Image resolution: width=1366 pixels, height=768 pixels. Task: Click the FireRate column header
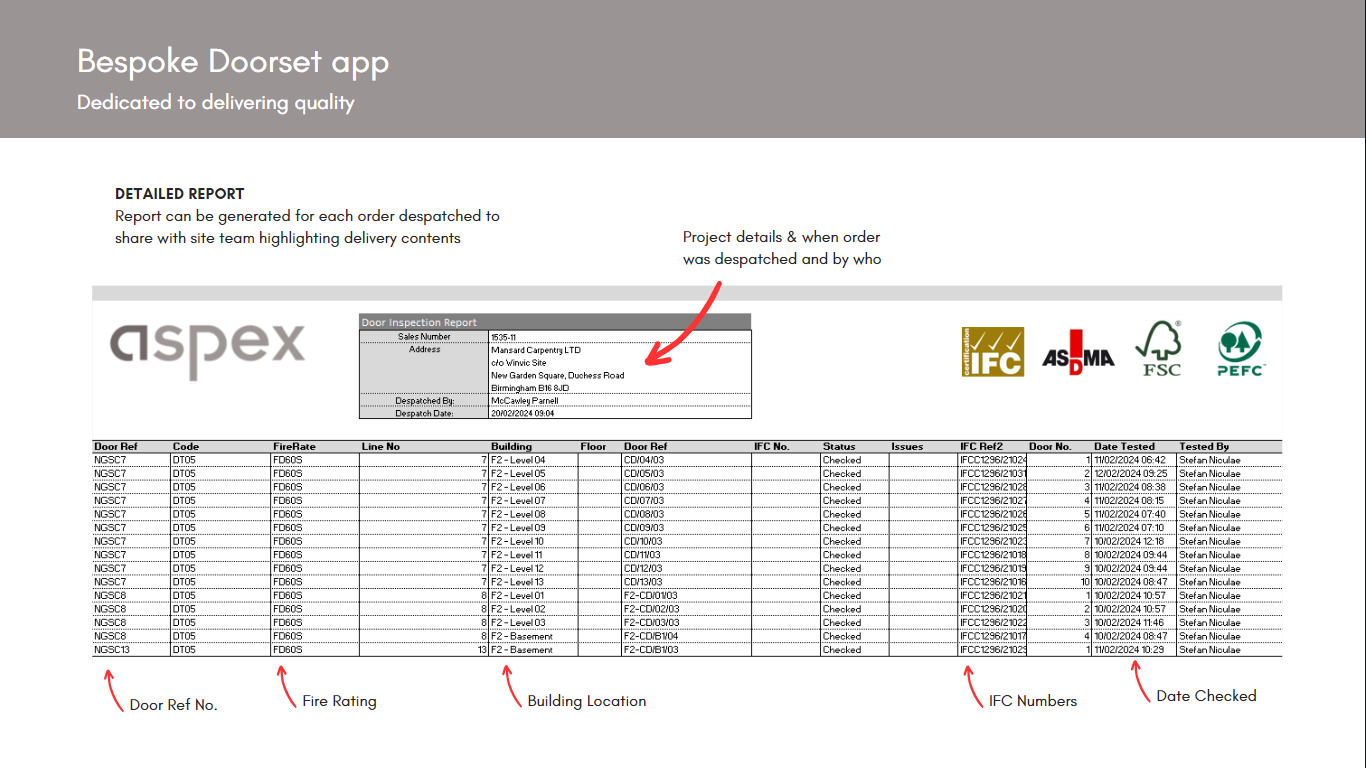(294, 447)
